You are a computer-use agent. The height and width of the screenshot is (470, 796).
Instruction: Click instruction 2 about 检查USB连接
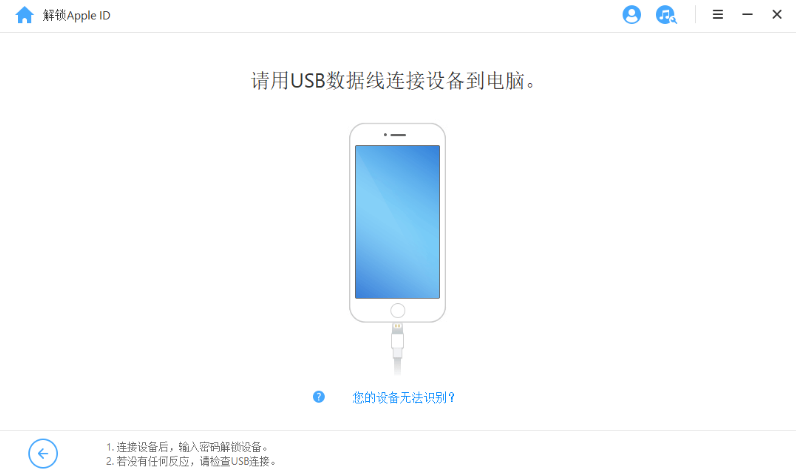[191, 461]
